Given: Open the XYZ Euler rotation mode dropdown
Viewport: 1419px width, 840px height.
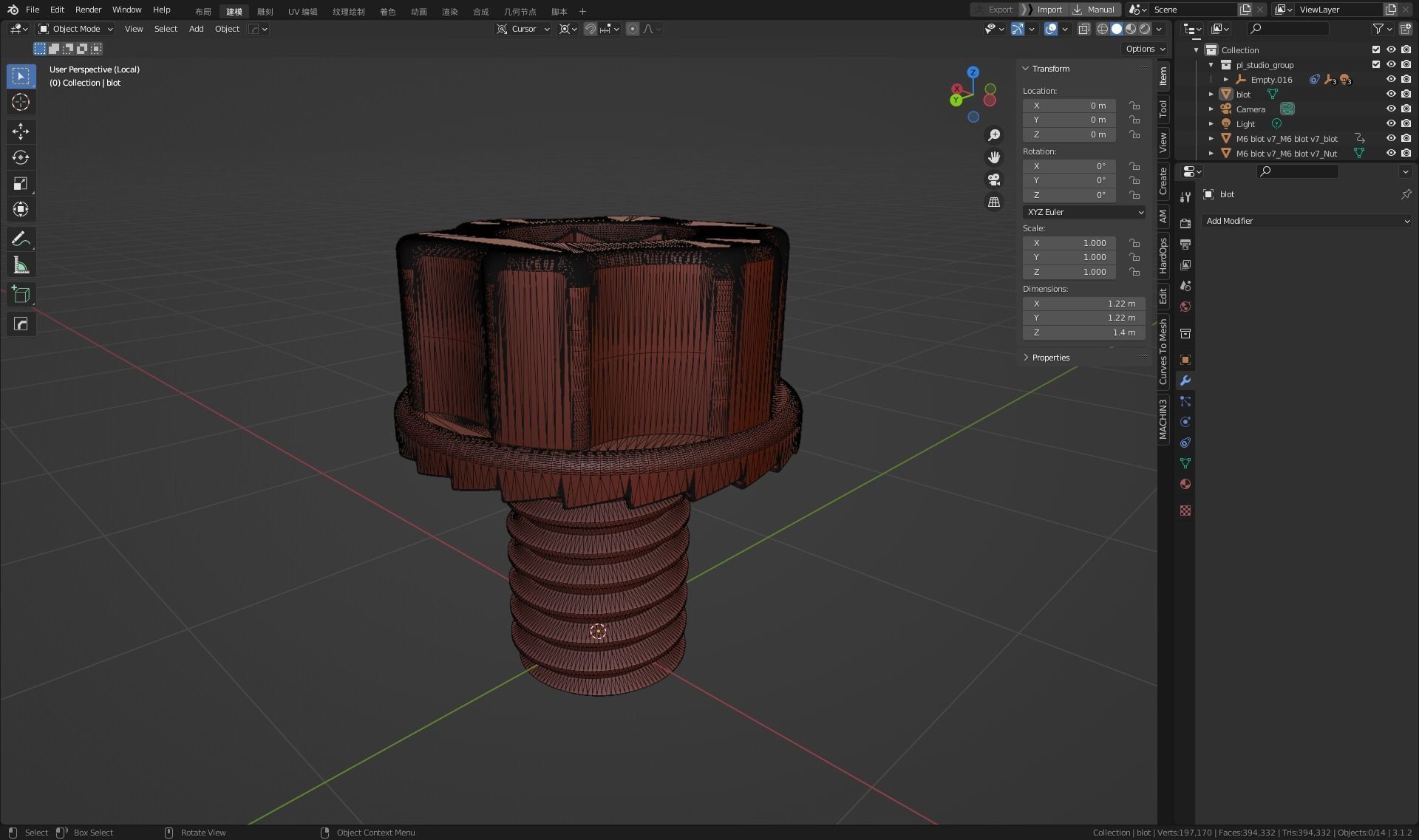Looking at the screenshot, I should tap(1084, 212).
